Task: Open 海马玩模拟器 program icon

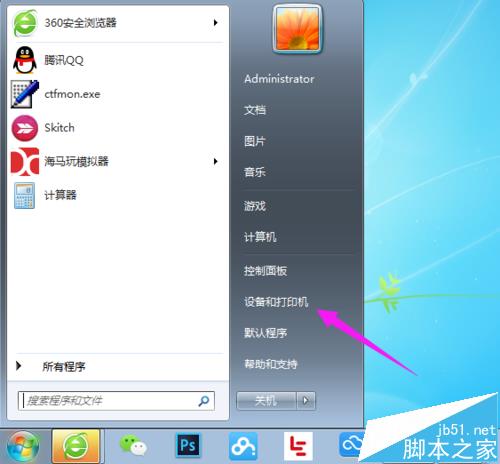Action: 25,162
